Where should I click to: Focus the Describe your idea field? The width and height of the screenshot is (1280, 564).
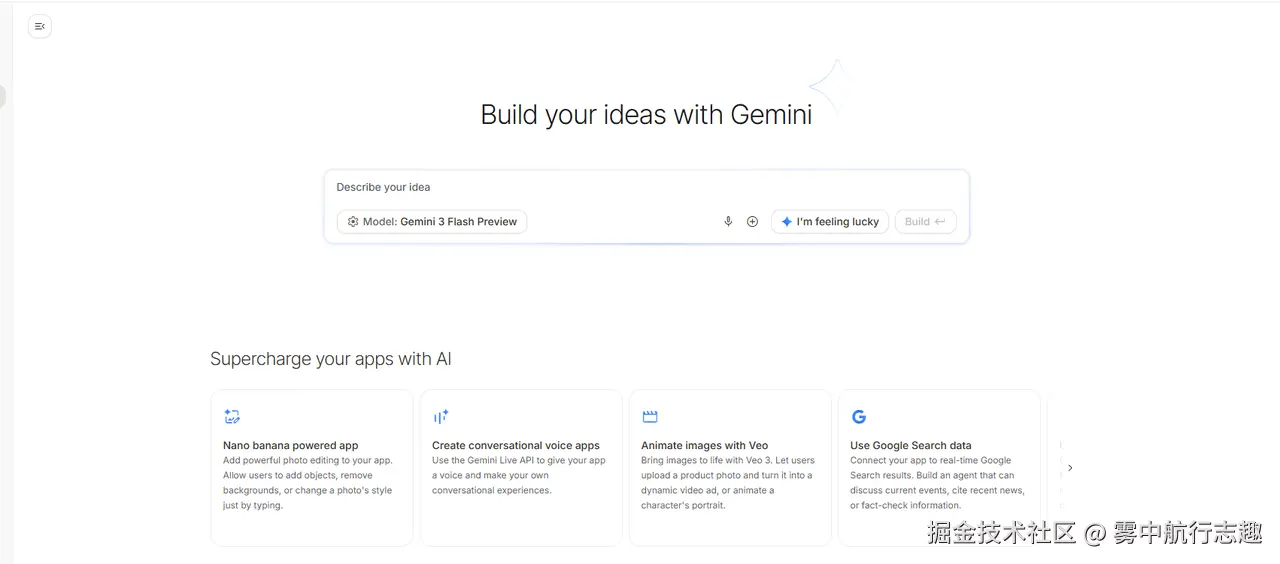point(646,187)
